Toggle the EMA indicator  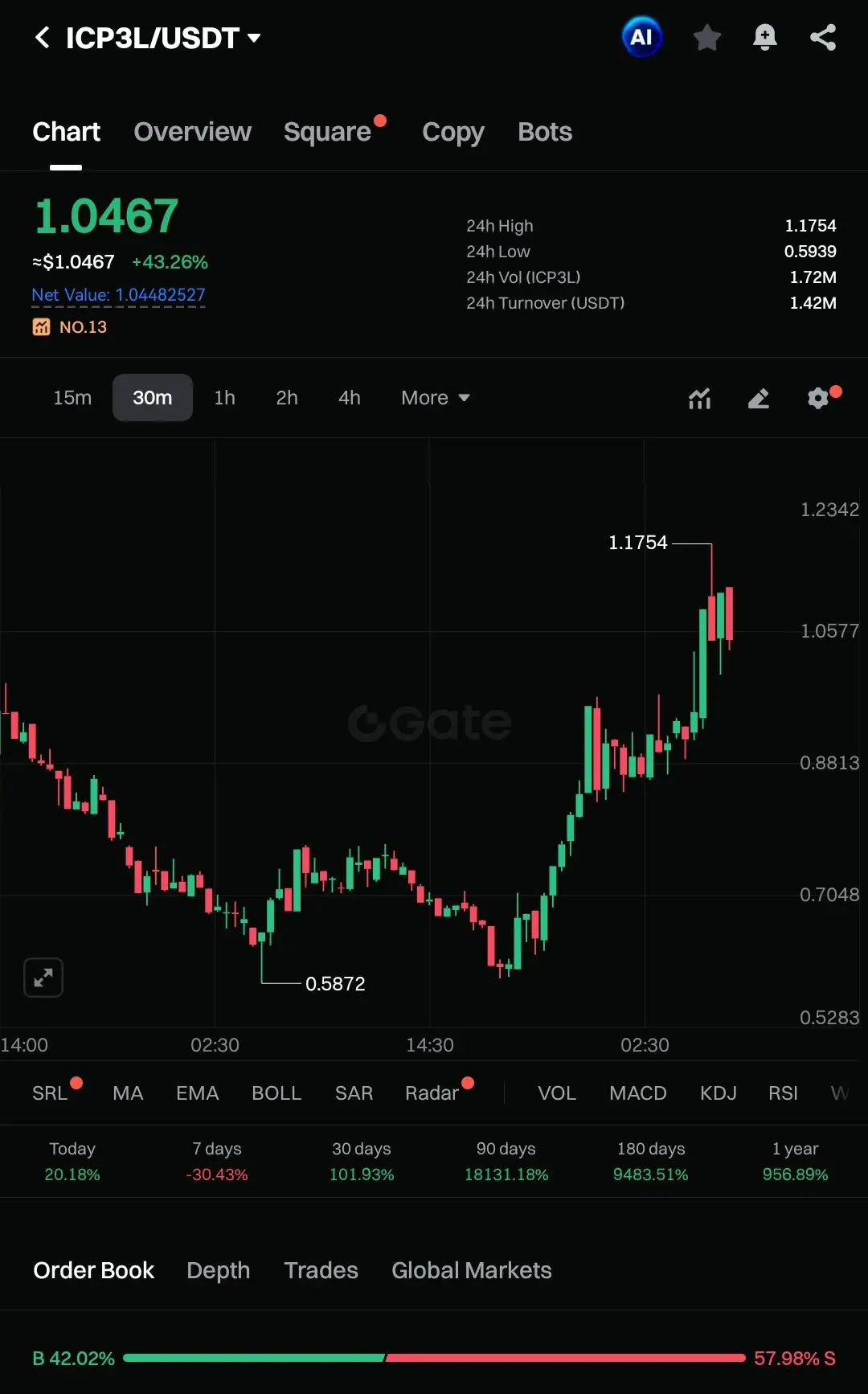(x=198, y=1093)
